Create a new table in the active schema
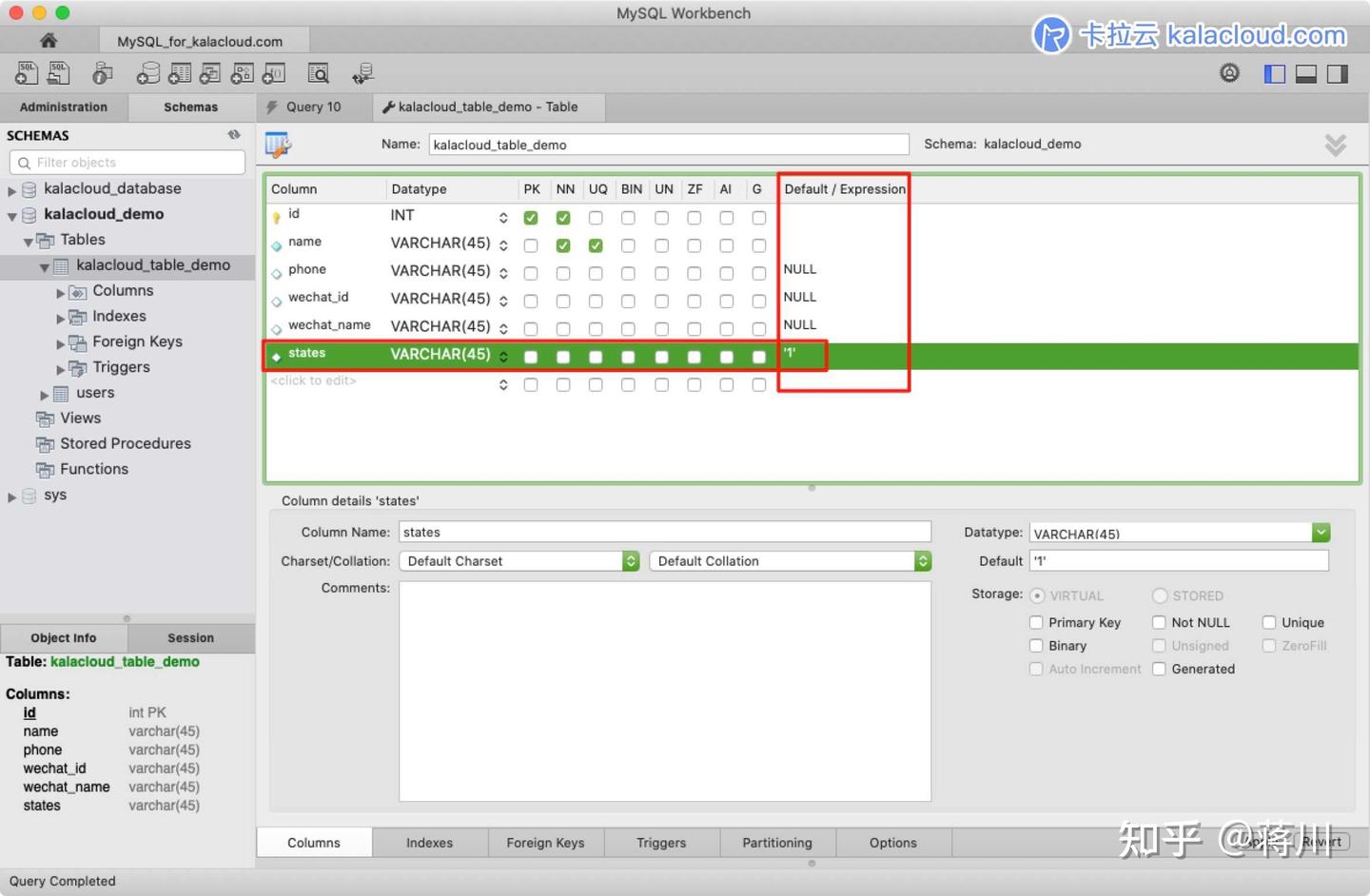Viewport: 1370px width, 896px height. 180,72
